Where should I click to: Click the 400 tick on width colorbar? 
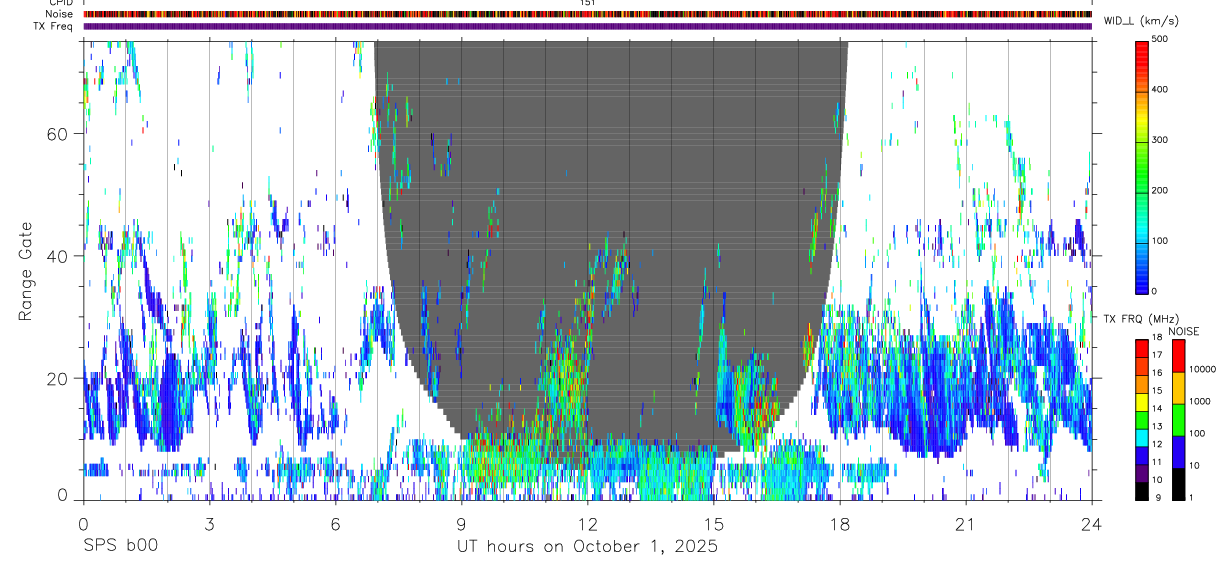click(x=1161, y=90)
